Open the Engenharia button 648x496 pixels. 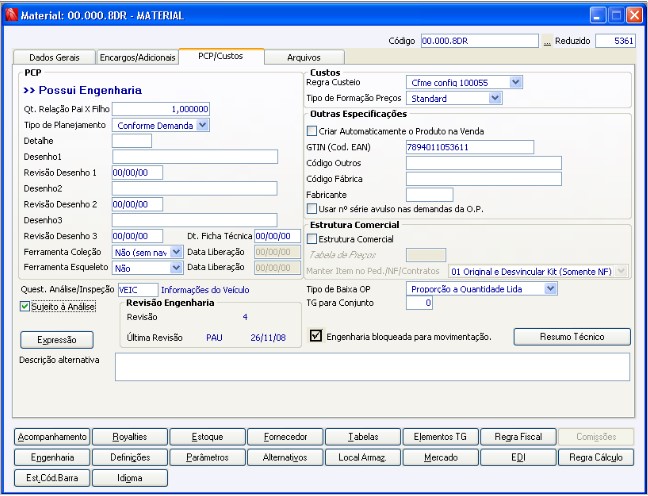tap(52, 457)
